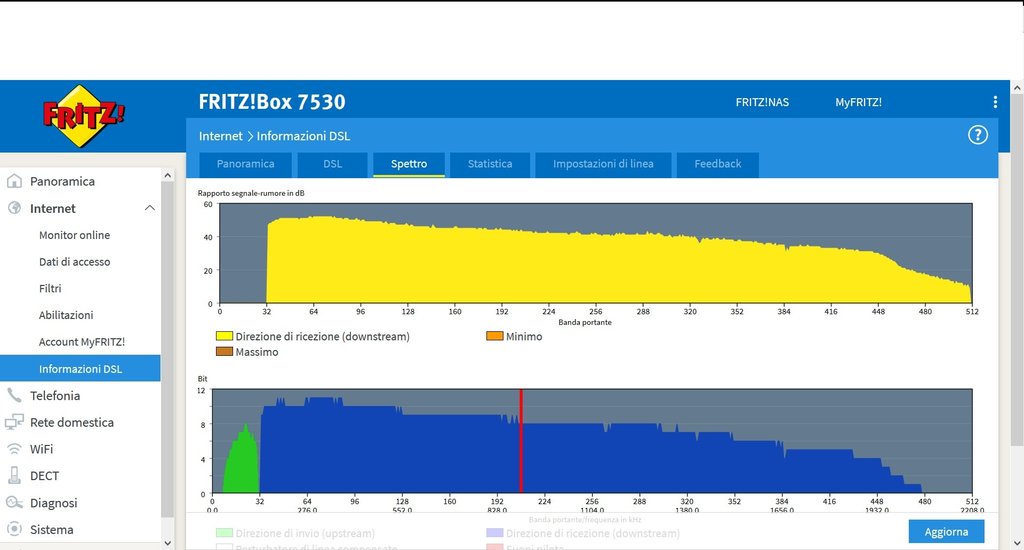Open Telefonia menu entry
This screenshot has height=550, width=1024.
(x=55, y=395)
